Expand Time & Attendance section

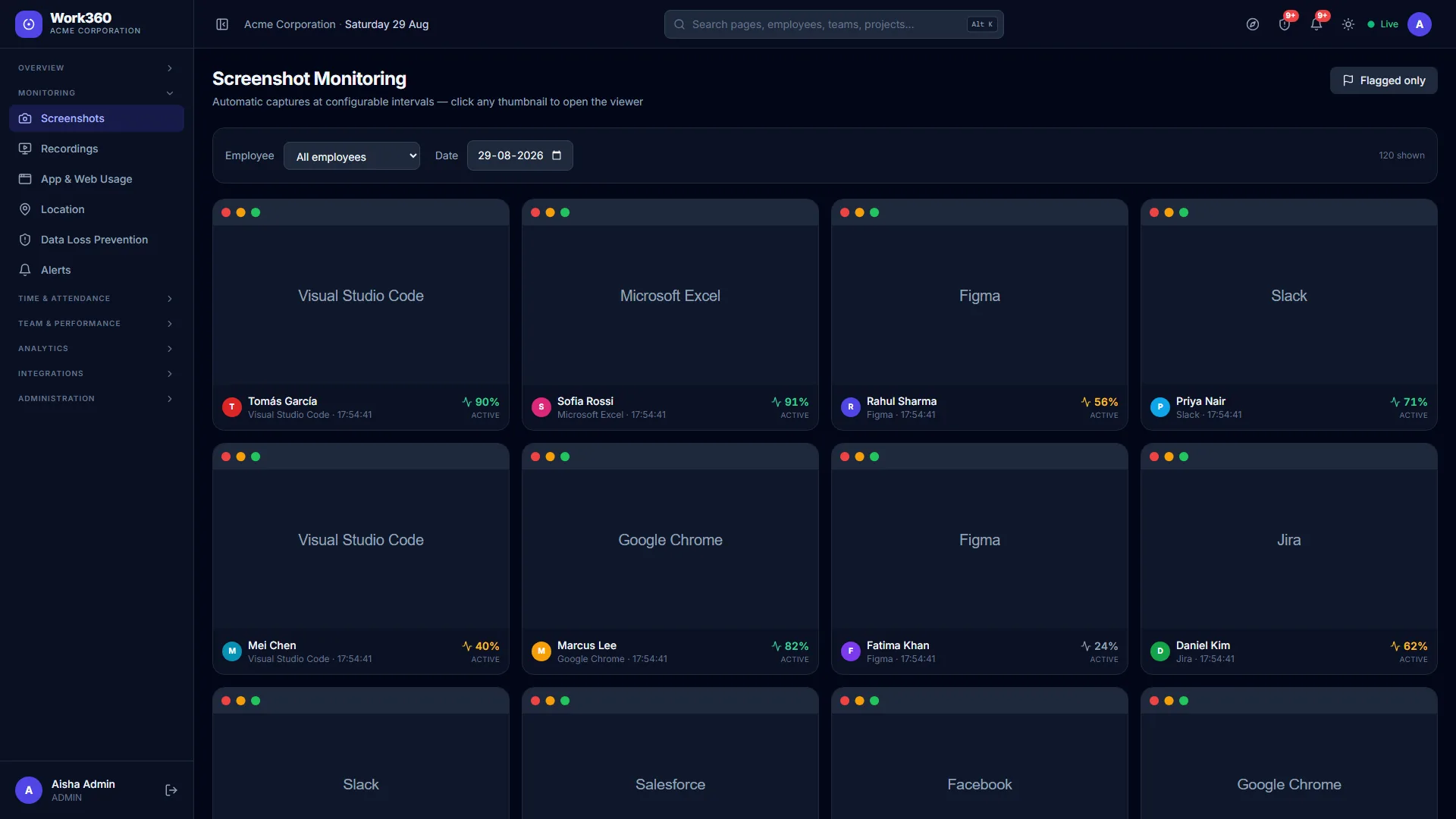tap(96, 299)
